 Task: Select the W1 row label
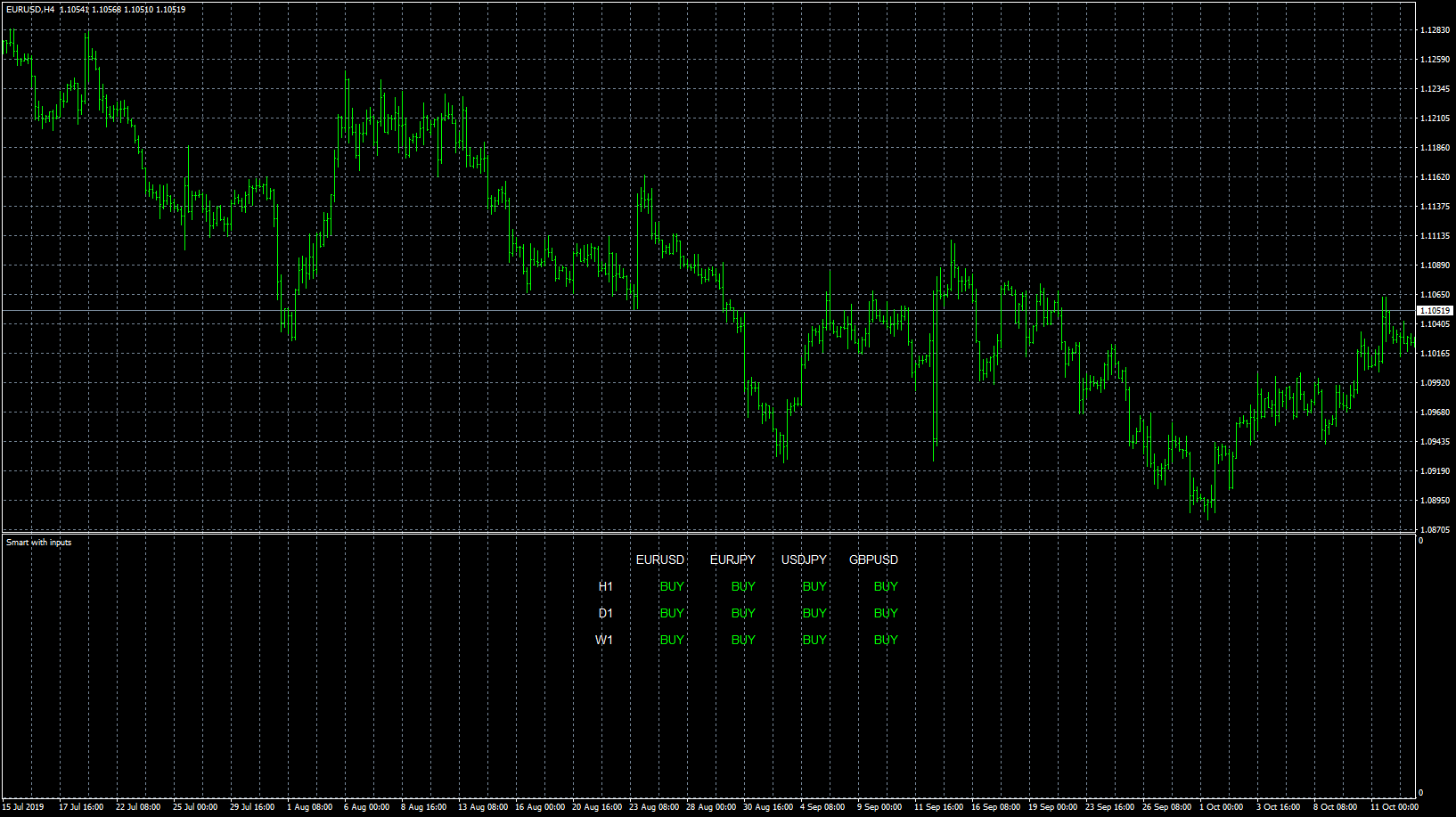[605, 640]
